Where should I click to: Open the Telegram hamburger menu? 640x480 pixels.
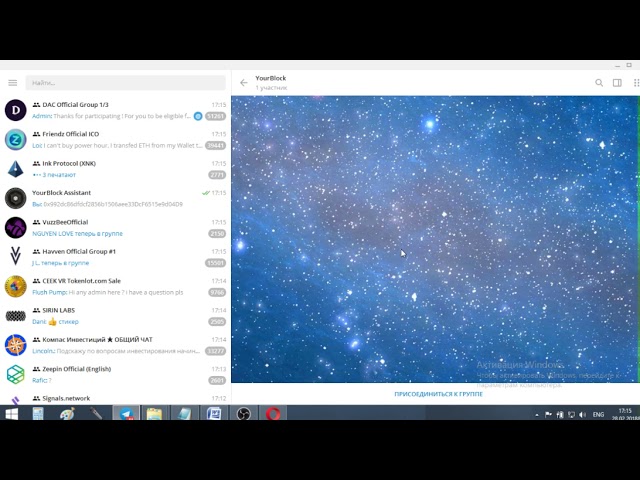click(x=13, y=83)
